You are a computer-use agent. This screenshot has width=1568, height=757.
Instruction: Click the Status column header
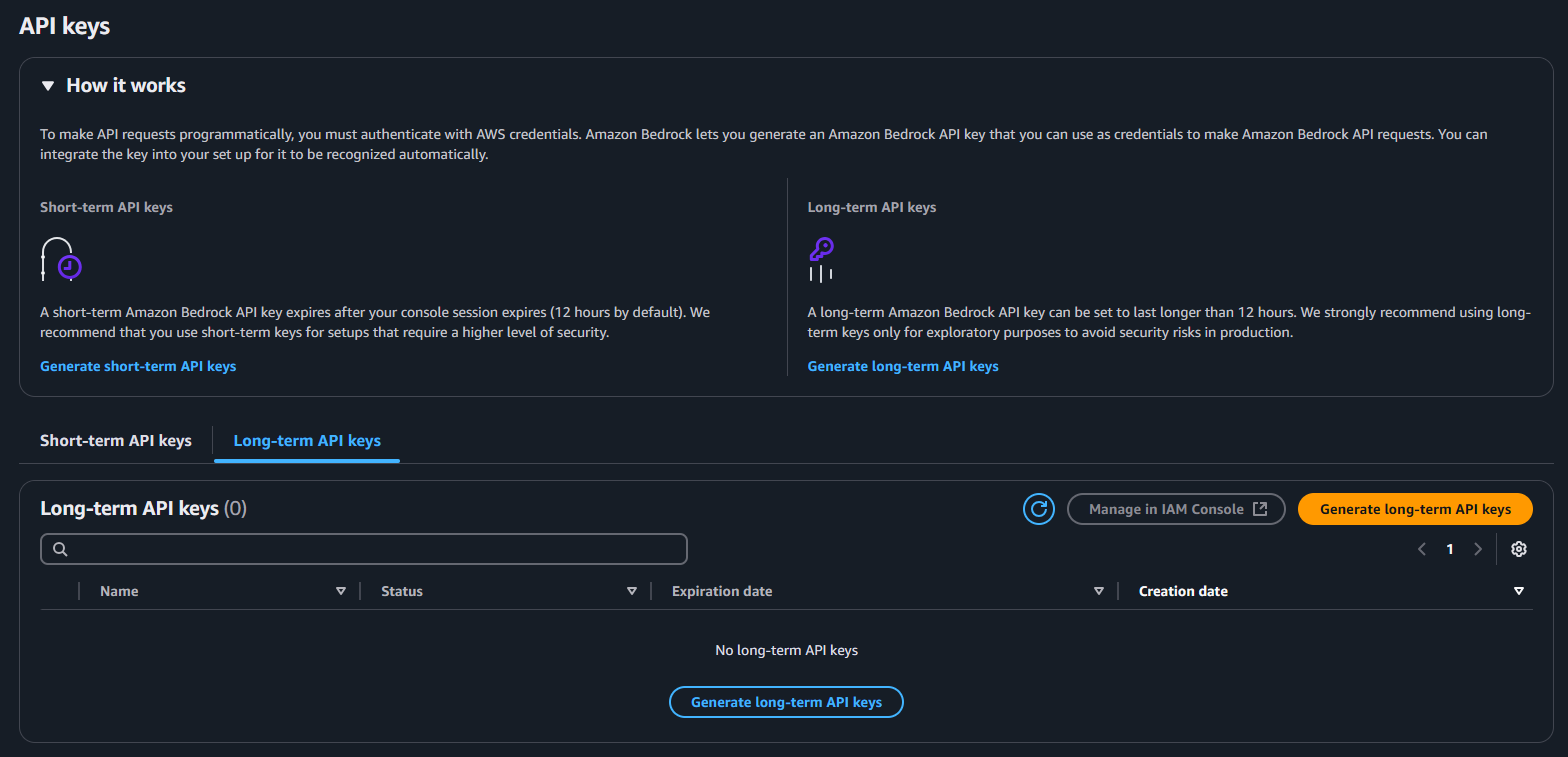coord(402,591)
